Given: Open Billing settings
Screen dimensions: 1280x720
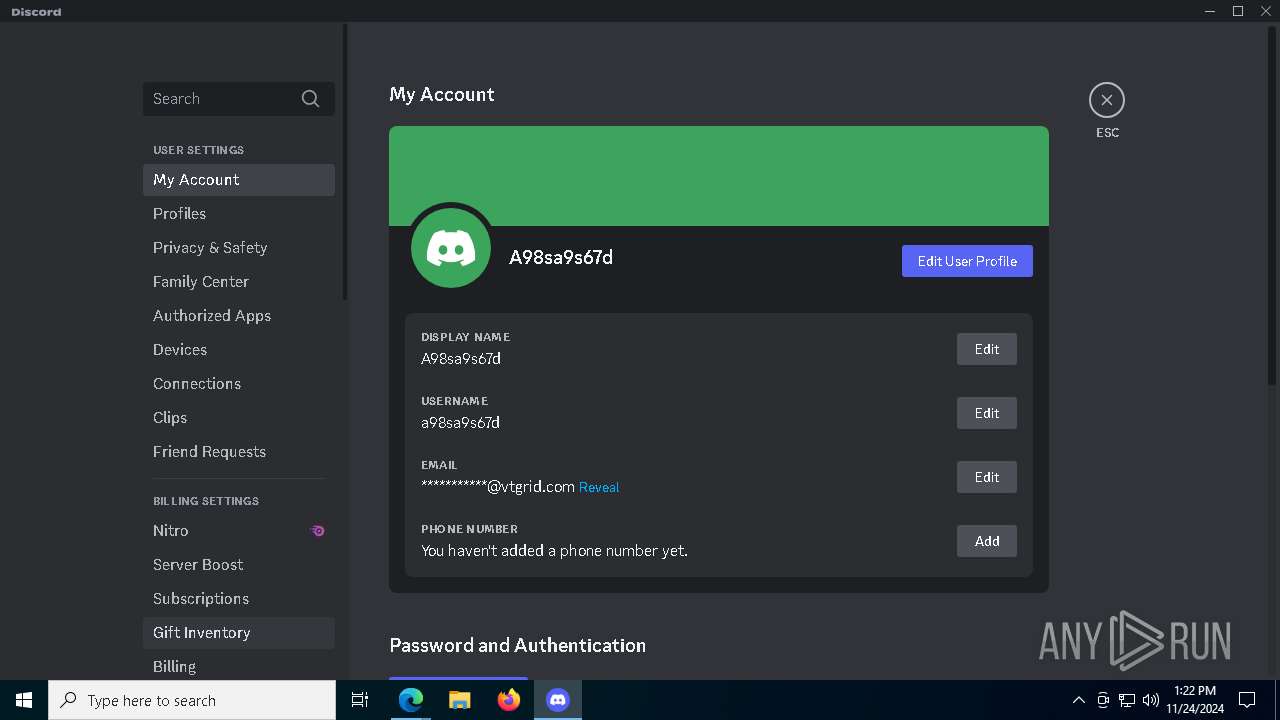Looking at the screenshot, I should [239, 666].
